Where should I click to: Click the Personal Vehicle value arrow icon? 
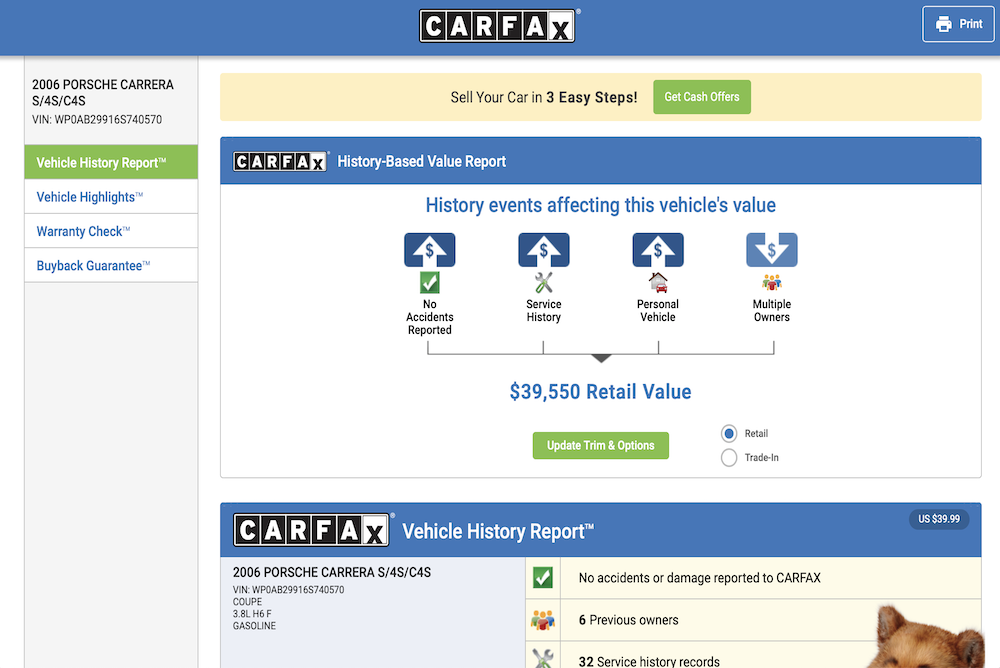658,250
